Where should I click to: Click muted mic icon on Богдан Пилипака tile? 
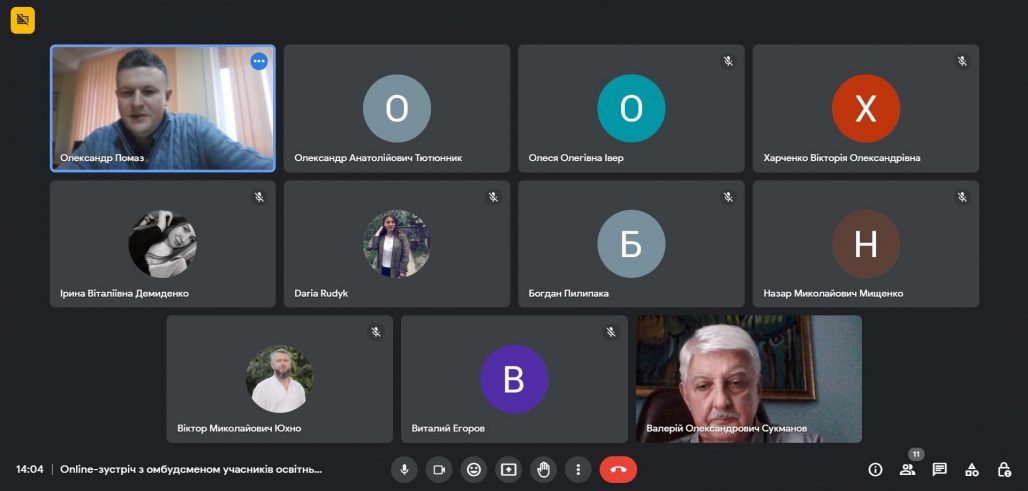click(x=728, y=197)
